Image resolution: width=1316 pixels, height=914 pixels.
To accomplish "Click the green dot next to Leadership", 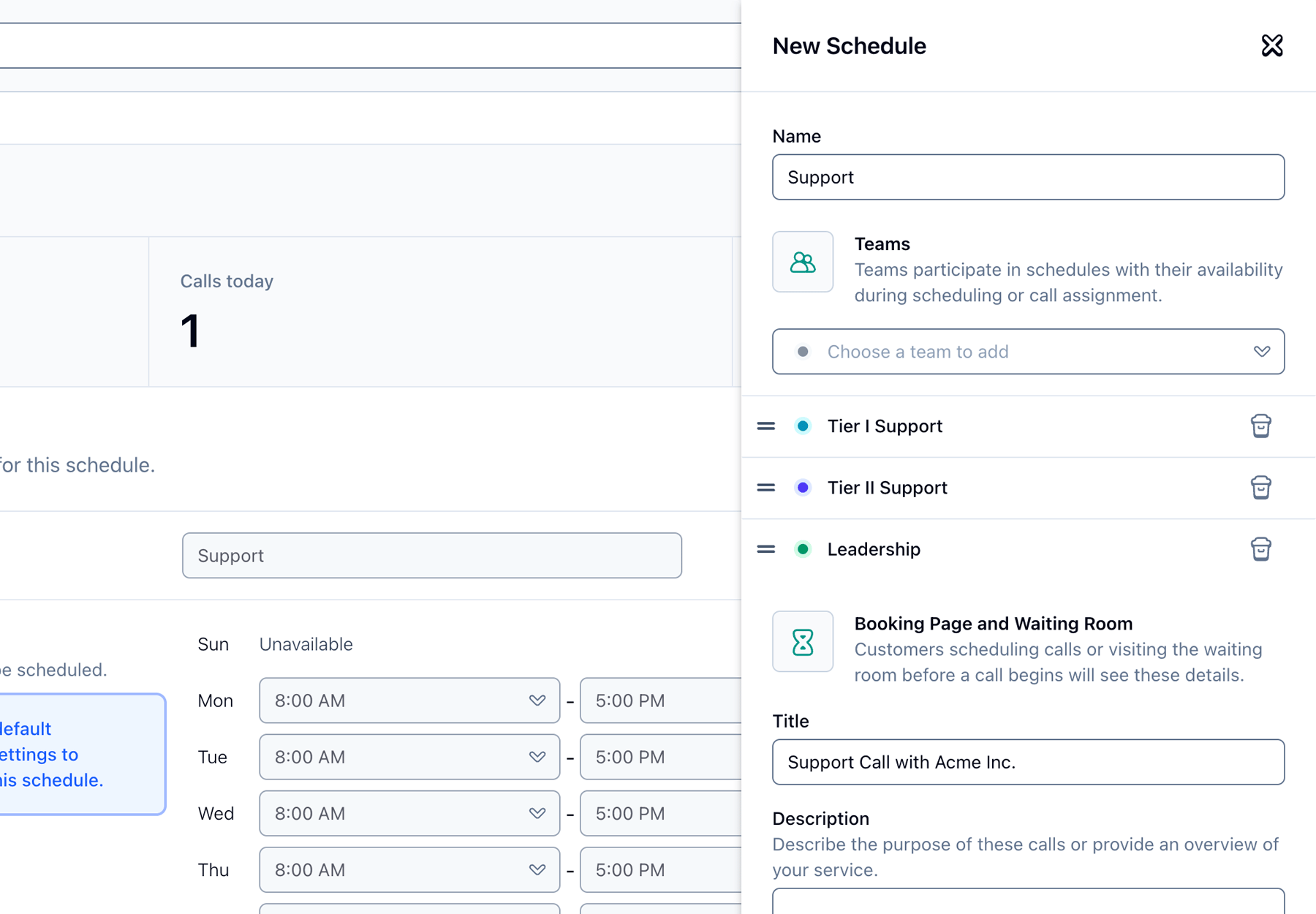I will (x=803, y=549).
